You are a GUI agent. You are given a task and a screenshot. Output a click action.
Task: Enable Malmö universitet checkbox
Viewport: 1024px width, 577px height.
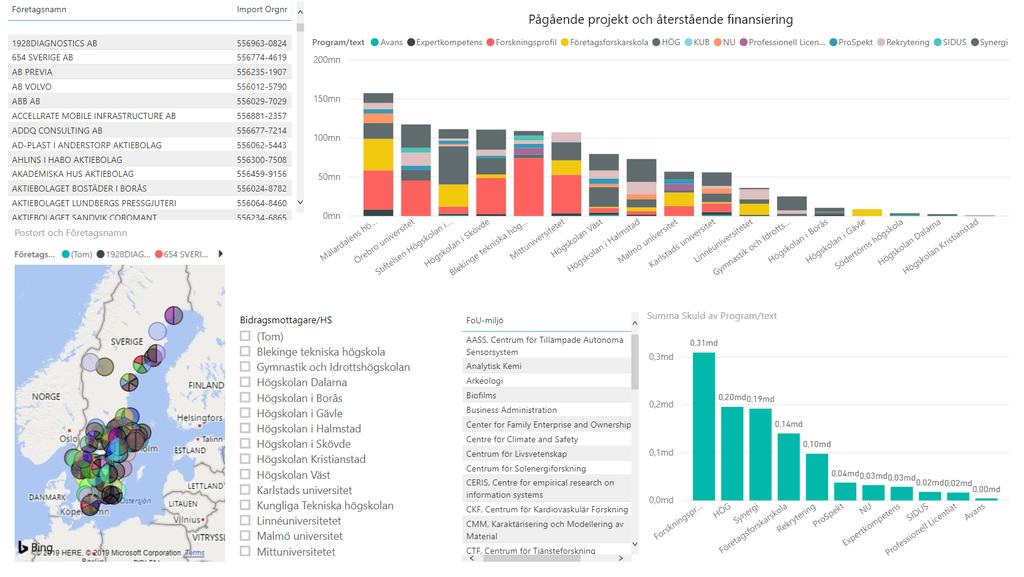(245, 536)
